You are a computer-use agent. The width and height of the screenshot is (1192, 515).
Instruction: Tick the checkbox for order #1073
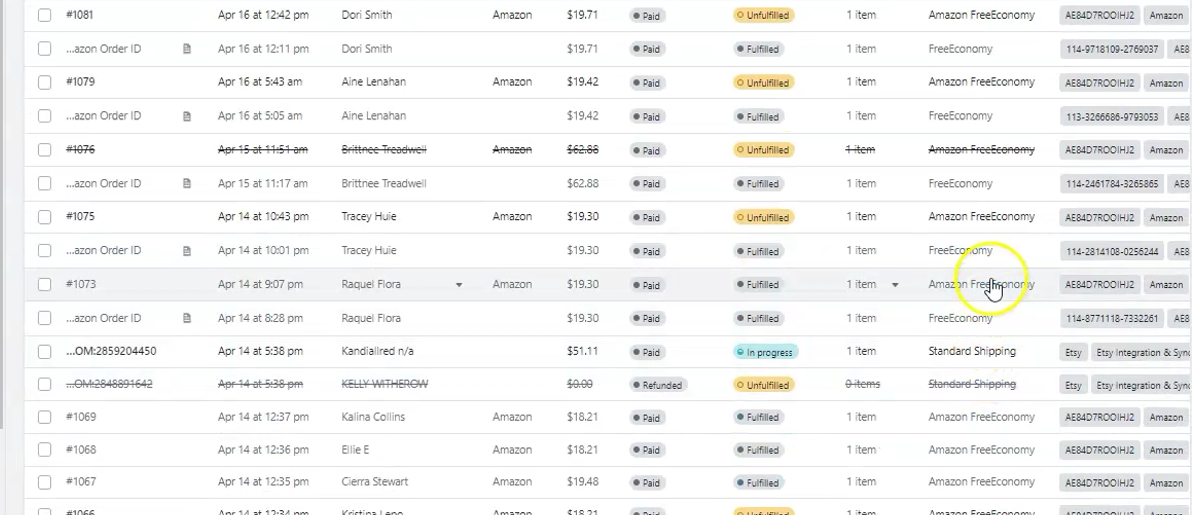[45, 284]
